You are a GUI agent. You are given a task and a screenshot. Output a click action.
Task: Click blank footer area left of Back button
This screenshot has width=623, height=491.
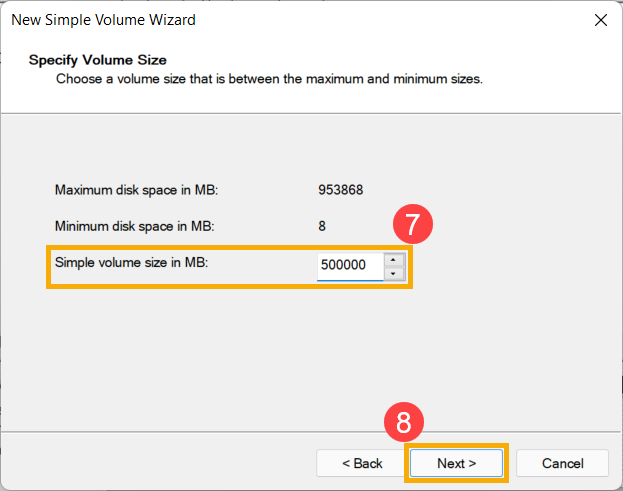(150, 463)
